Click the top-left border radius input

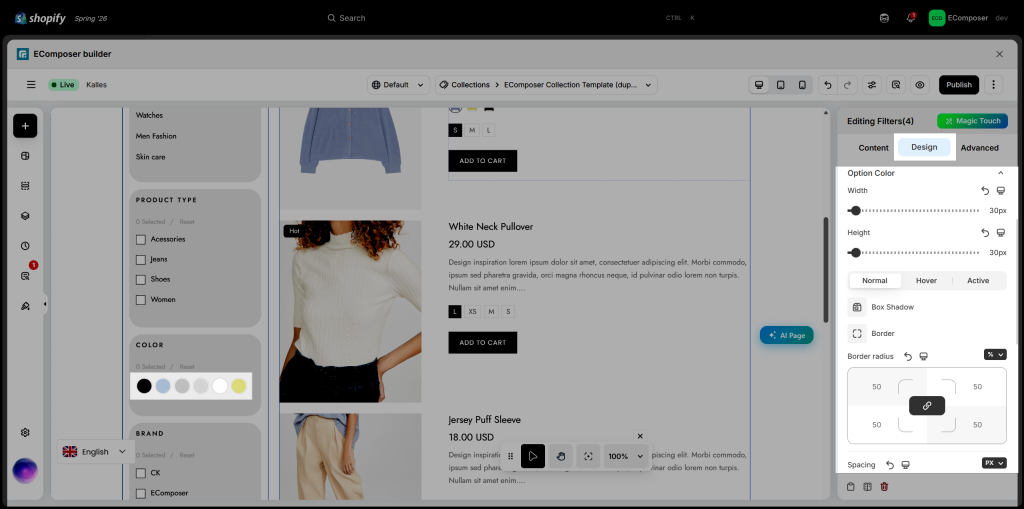(x=876, y=387)
